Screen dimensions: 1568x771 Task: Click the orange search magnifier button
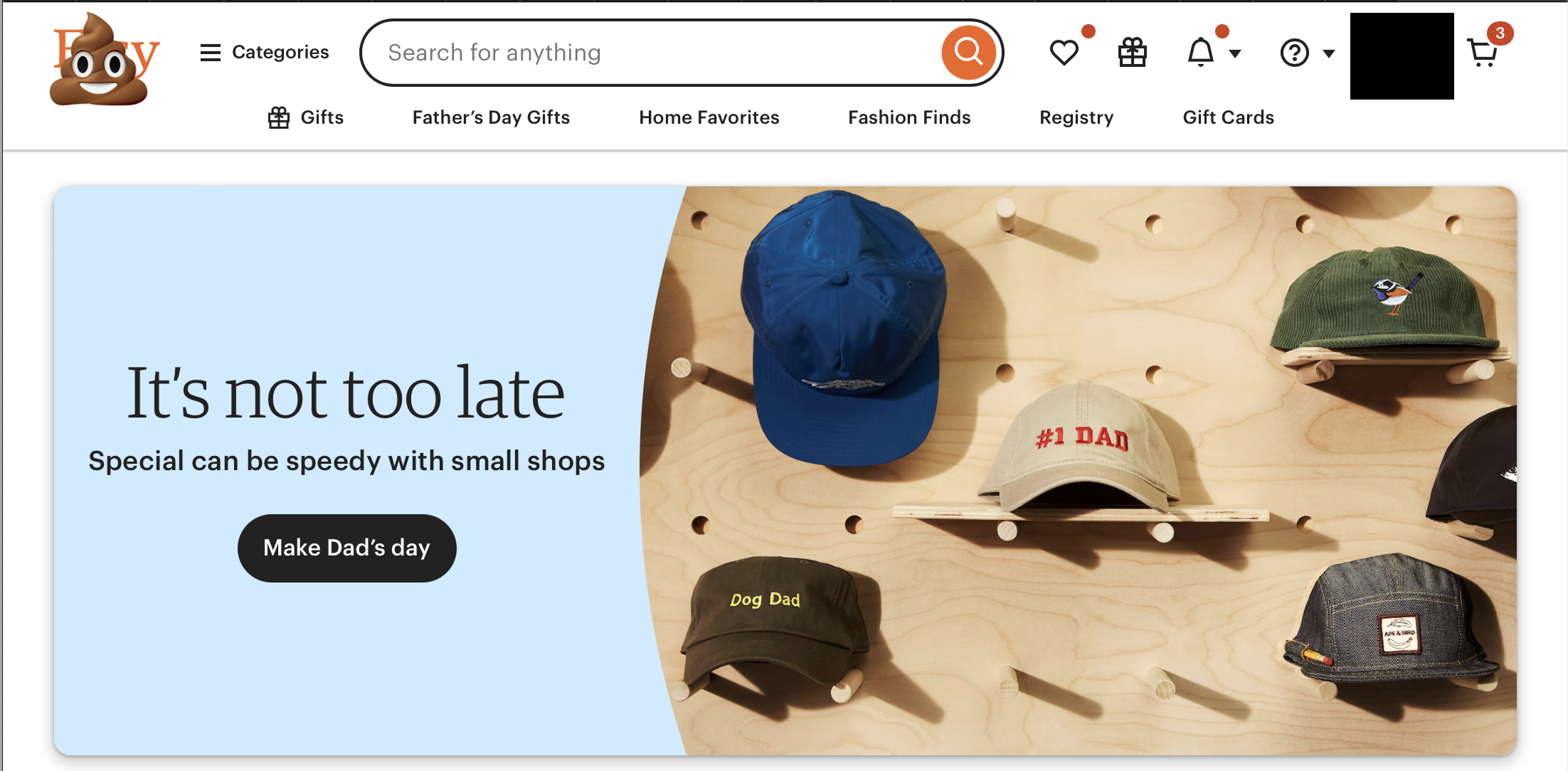click(968, 53)
